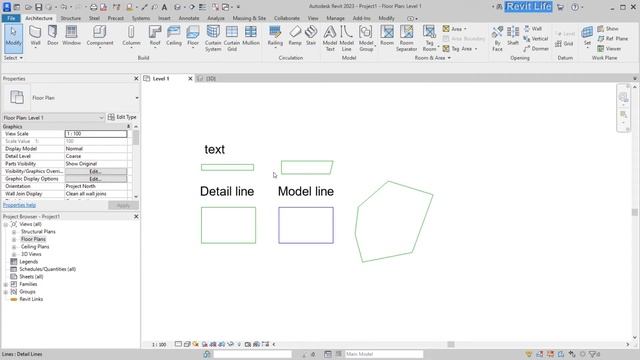640x360 pixels.
Task: Click the By Face opening tool
Action: (497, 39)
